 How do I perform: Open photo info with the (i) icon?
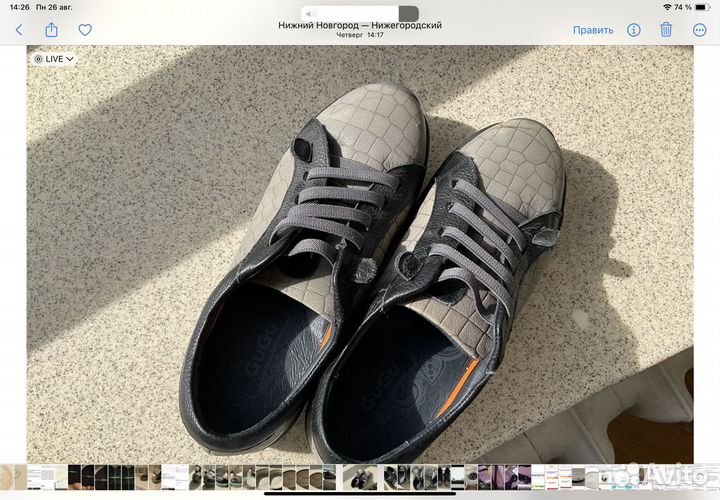[635, 30]
